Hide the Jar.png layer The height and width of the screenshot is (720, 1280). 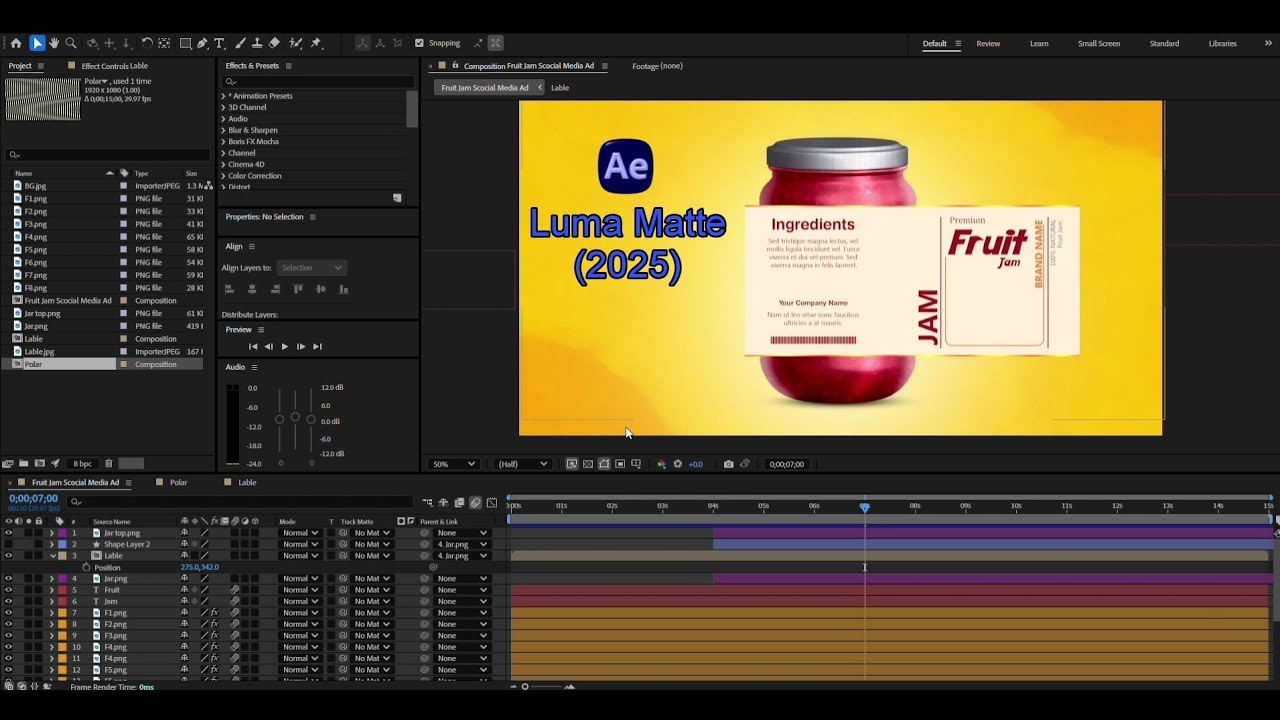(x=8, y=578)
